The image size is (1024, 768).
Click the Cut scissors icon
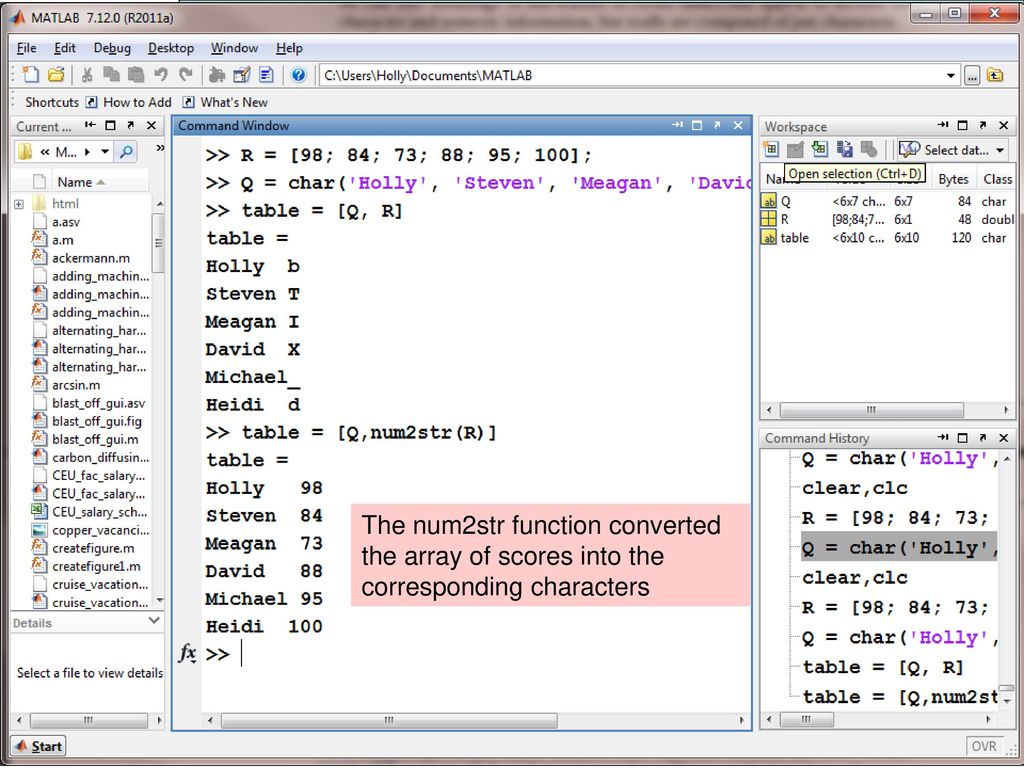click(x=87, y=75)
